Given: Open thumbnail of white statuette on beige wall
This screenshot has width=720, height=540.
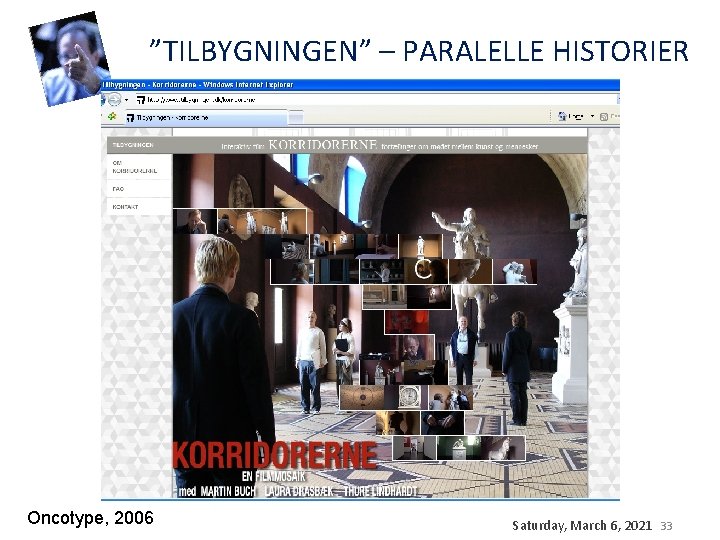Looking at the screenshot, I should pyautogui.click(x=421, y=246).
